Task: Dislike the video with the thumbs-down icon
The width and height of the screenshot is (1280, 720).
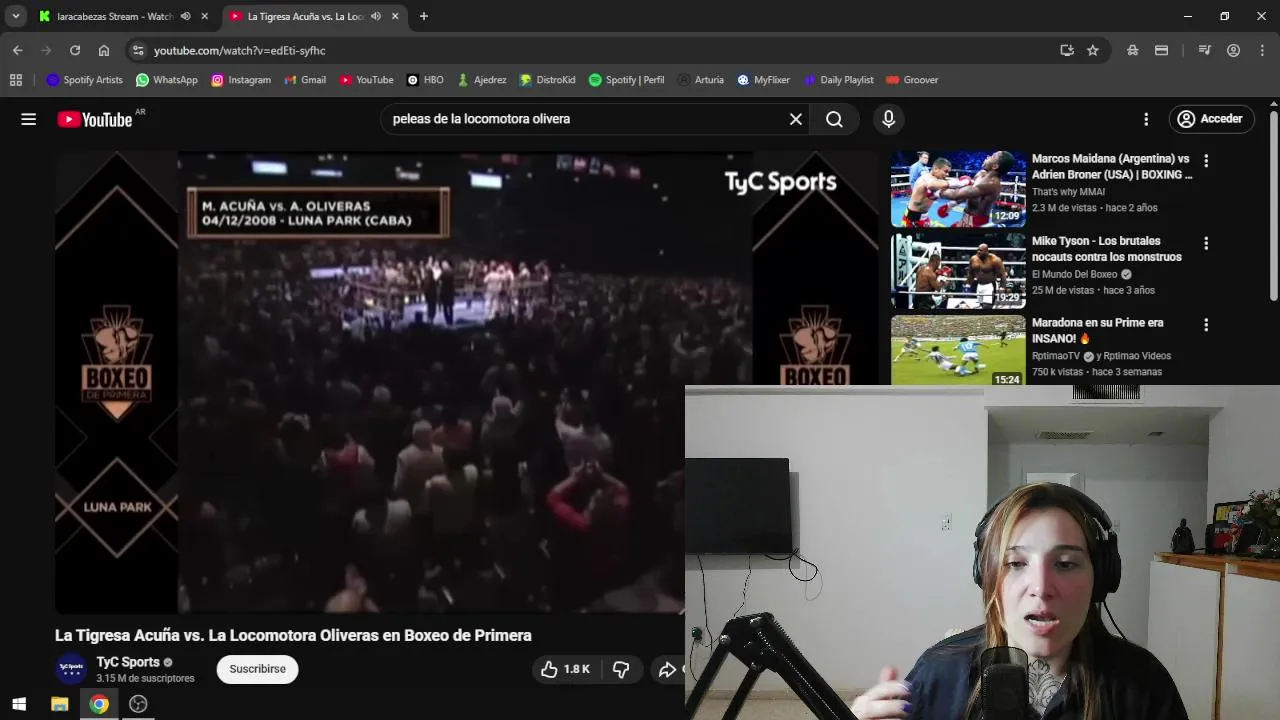Action: (x=621, y=669)
